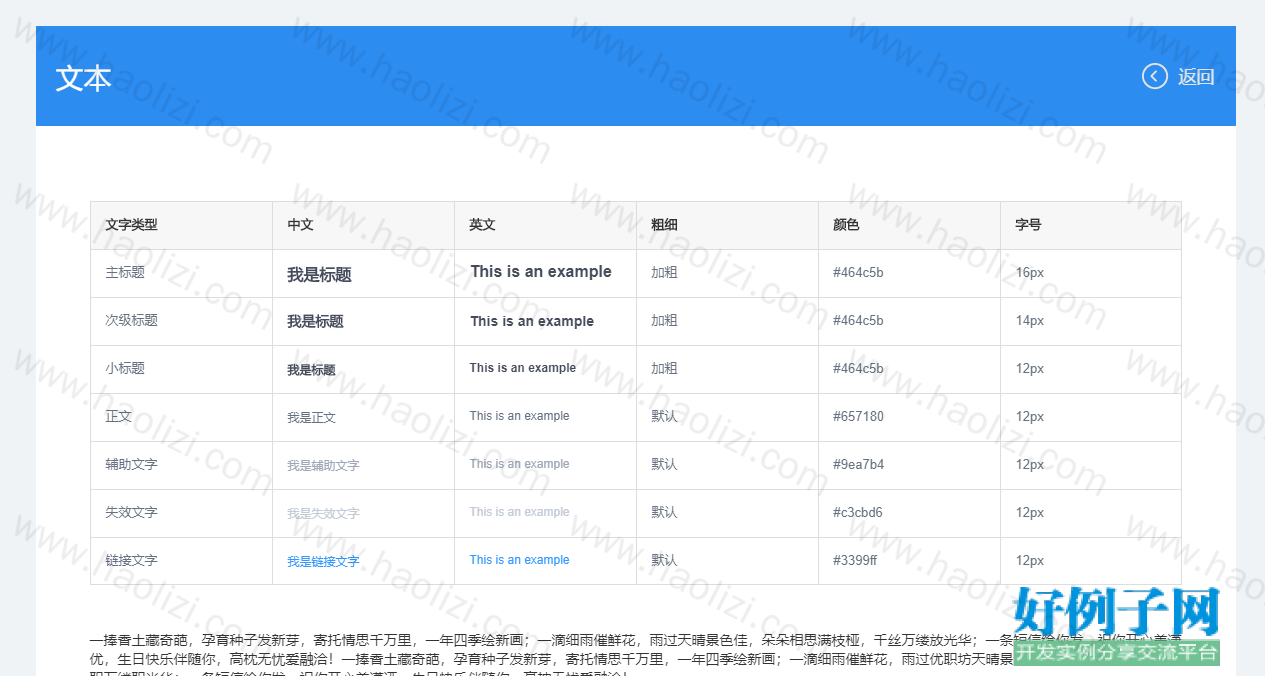Click the 次级标题 row label

[x=131, y=320]
